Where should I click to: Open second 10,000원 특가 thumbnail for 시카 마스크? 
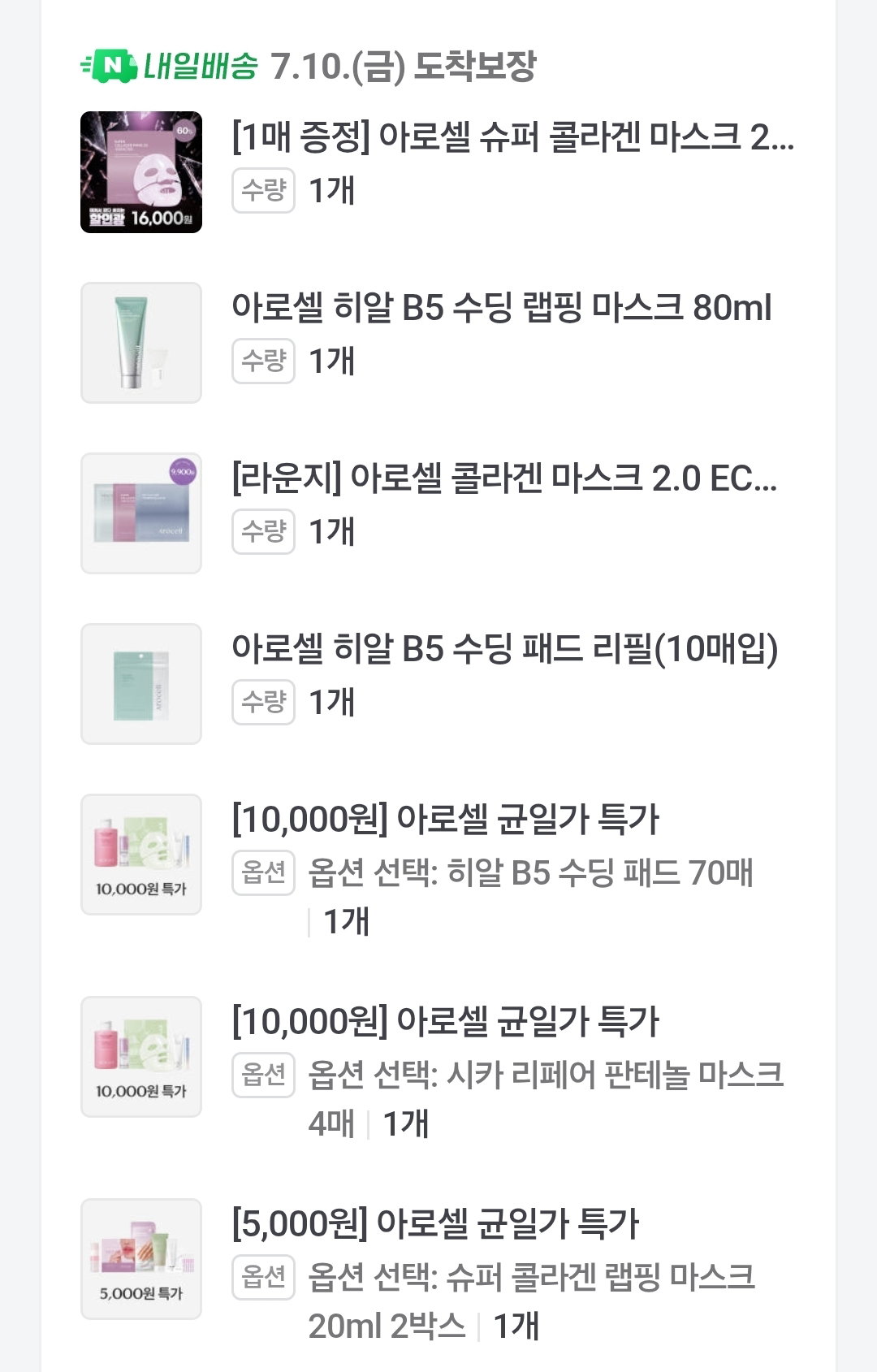pos(141,1057)
